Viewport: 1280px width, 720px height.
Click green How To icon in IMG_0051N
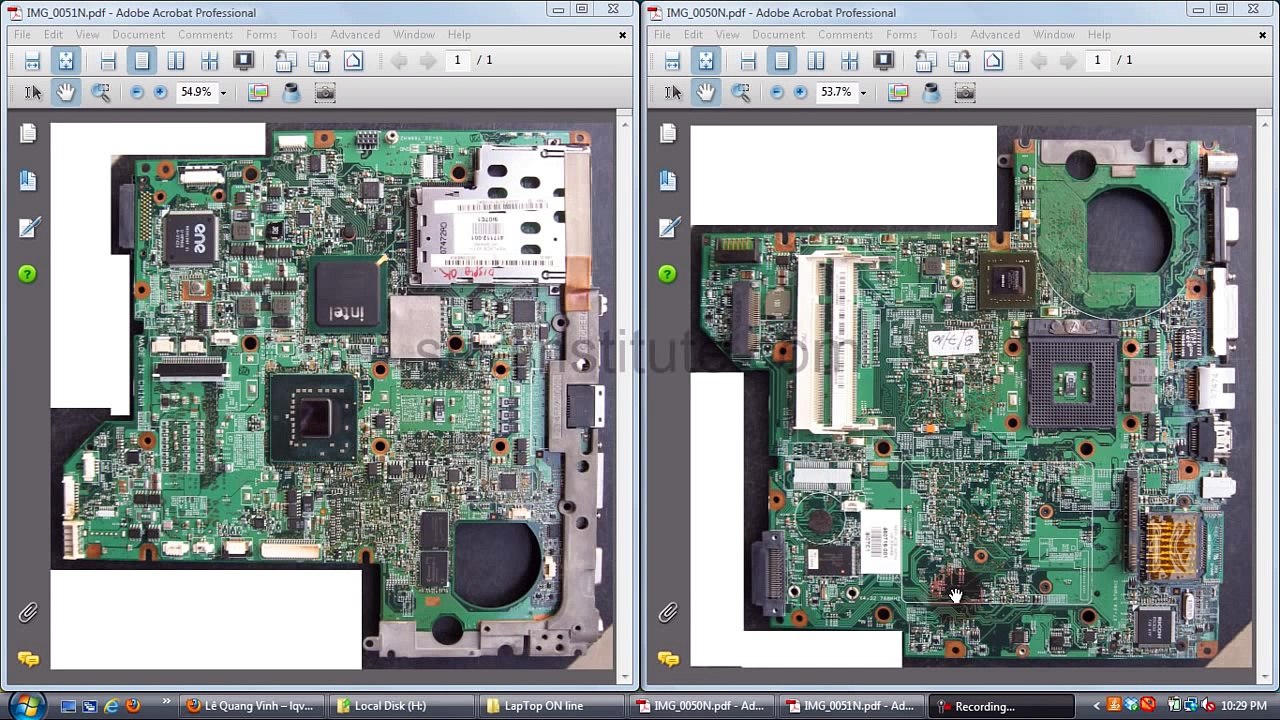tap(28, 274)
